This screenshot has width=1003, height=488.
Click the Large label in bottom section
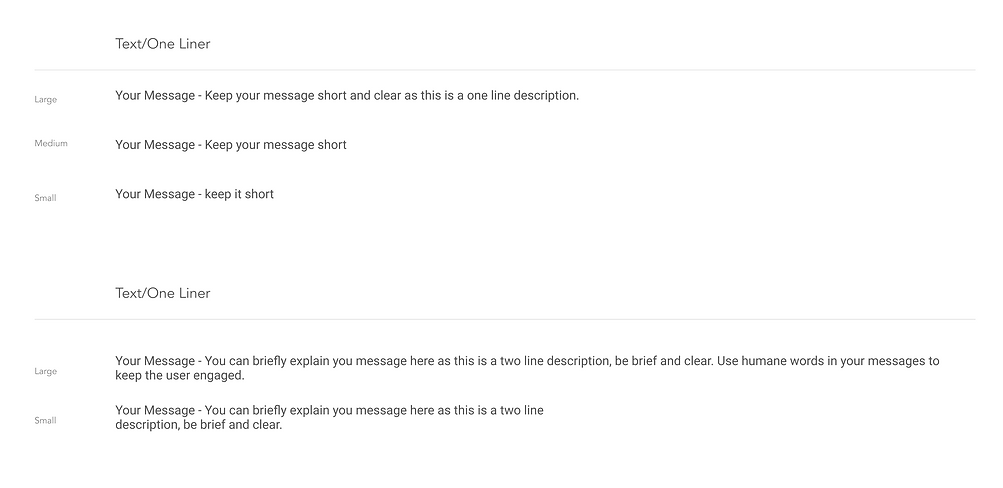[x=45, y=372]
